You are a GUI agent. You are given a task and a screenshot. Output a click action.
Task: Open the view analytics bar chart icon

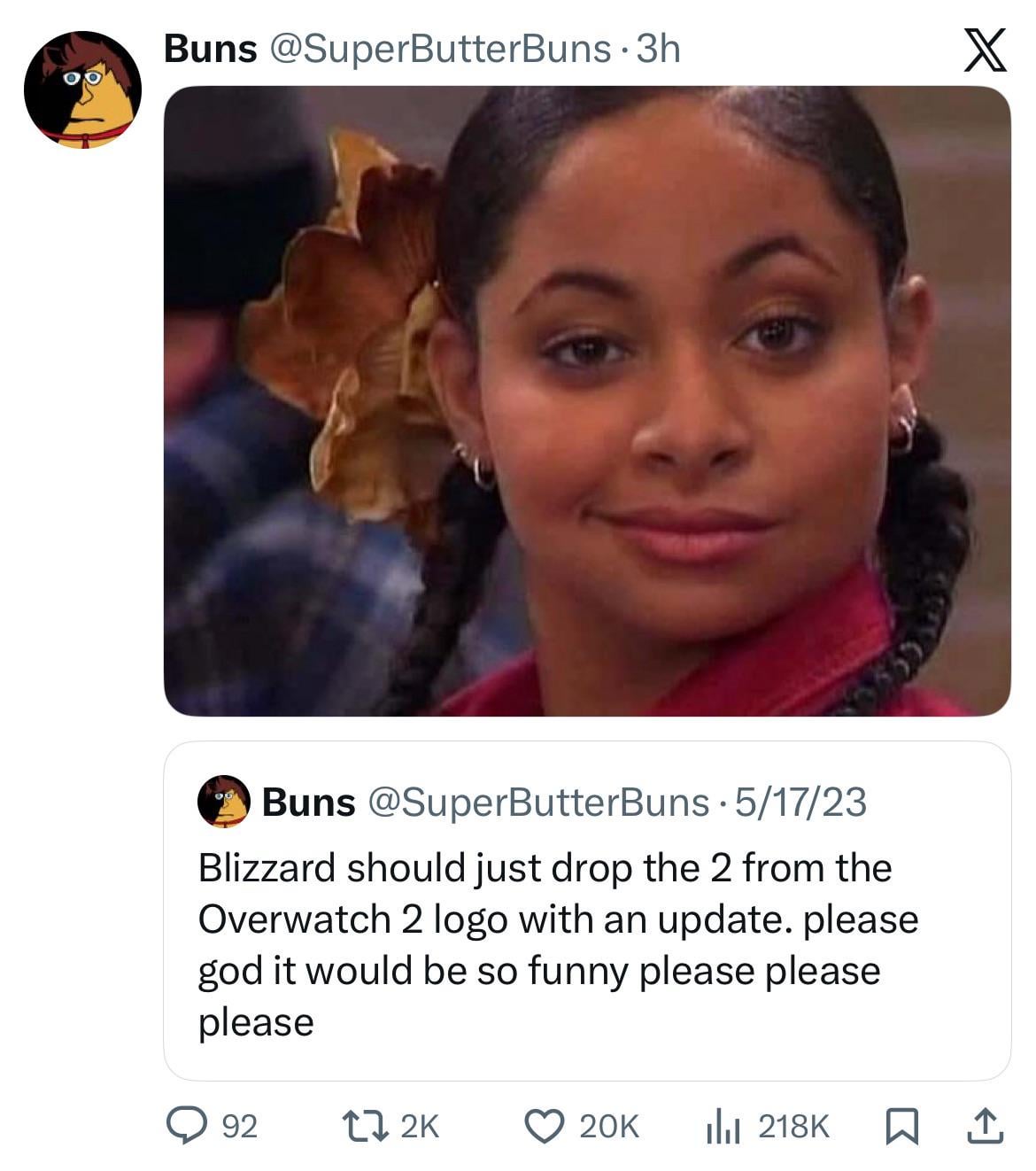tap(723, 1128)
